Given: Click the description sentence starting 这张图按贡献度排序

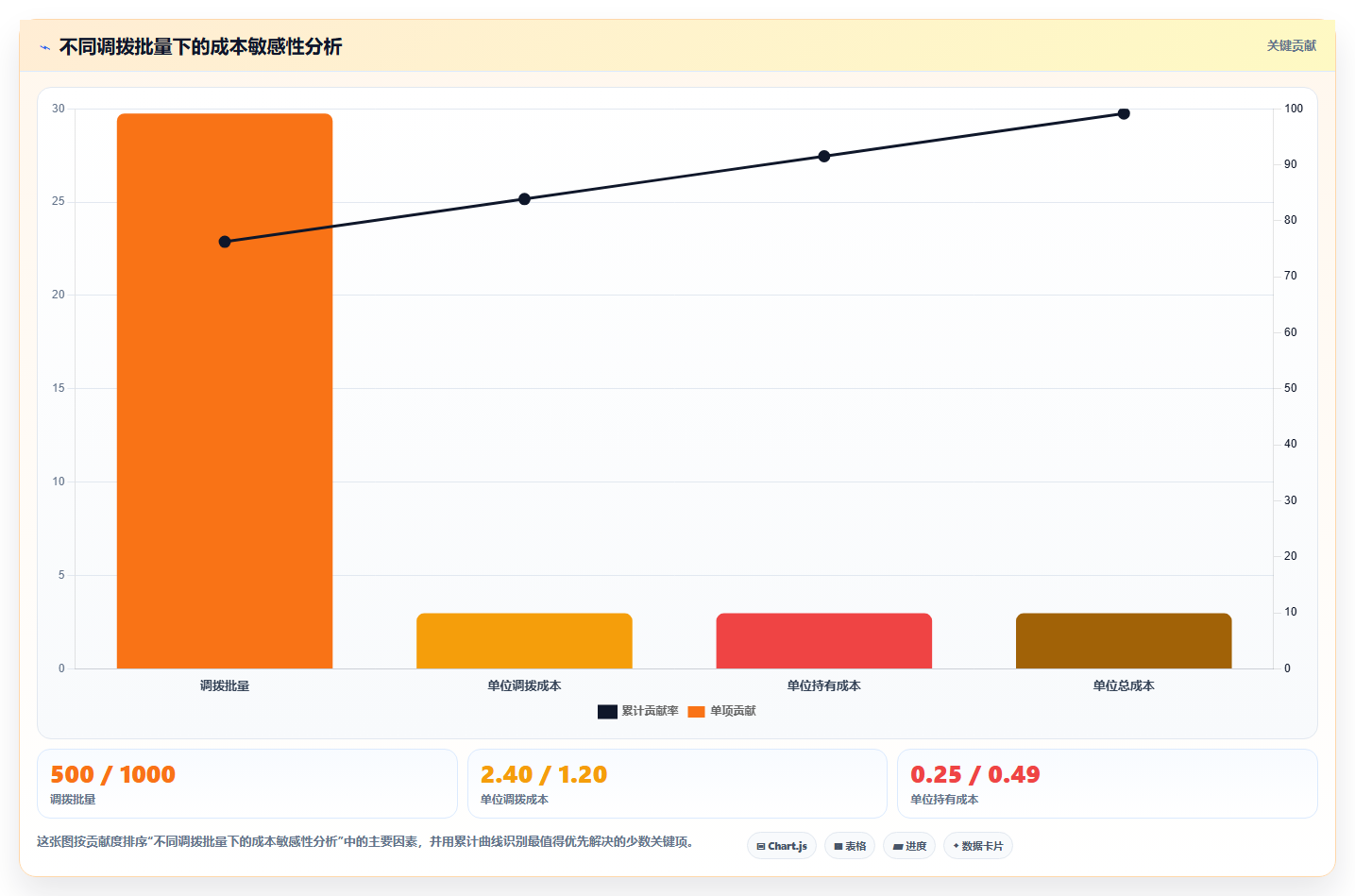Looking at the screenshot, I should (x=364, y=841).
